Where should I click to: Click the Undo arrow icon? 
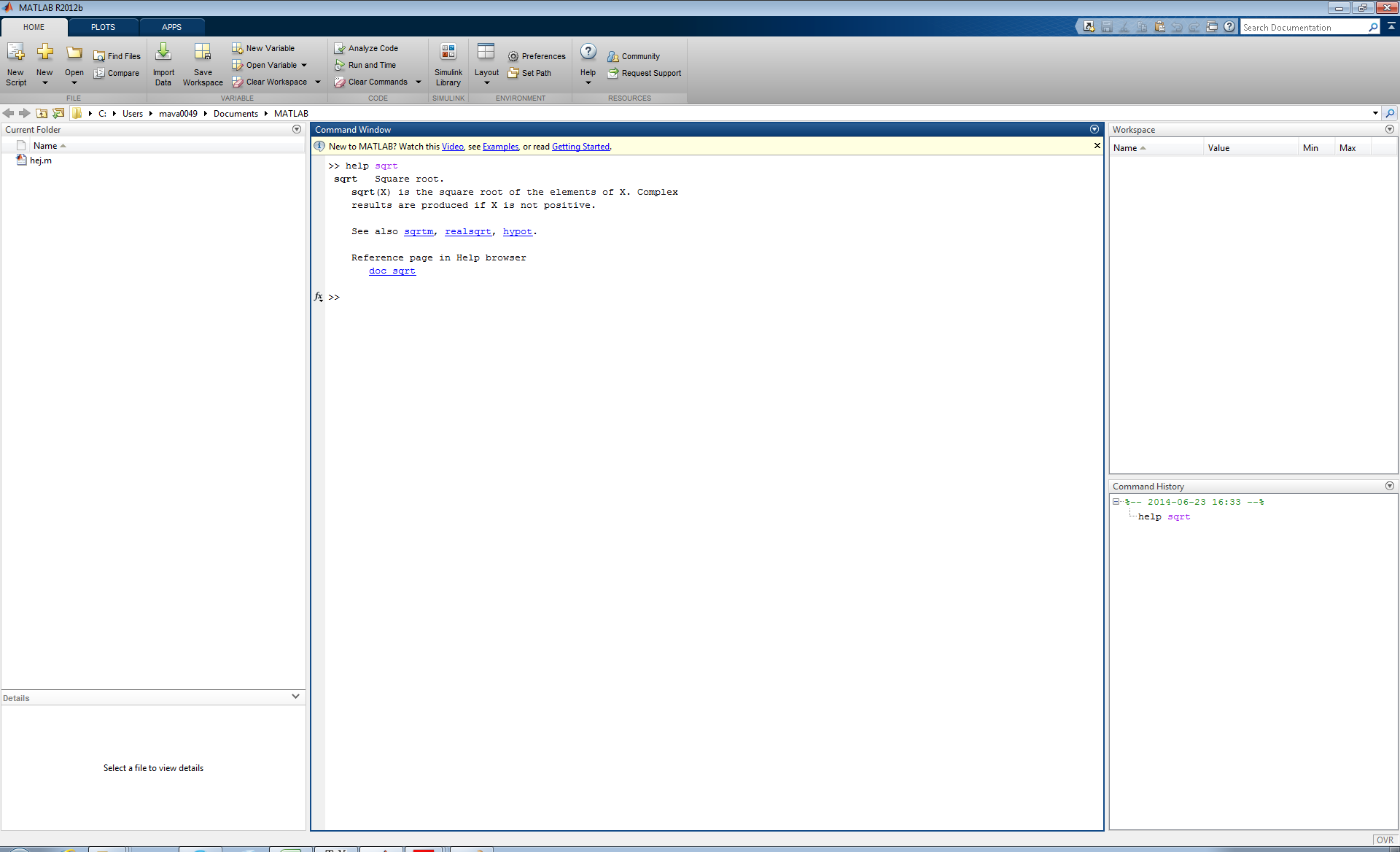(1177, 27)
